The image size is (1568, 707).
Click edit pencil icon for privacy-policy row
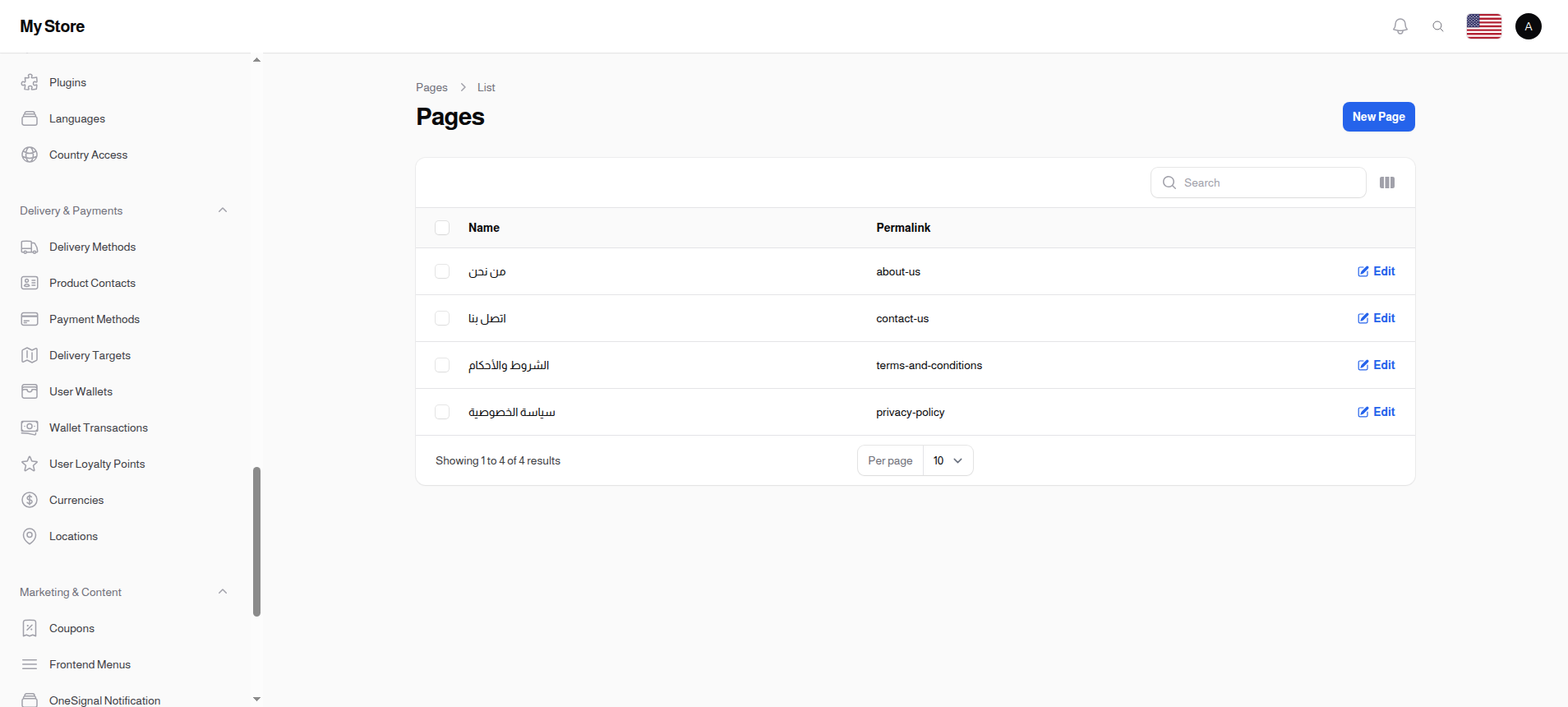pos(1363,412)
